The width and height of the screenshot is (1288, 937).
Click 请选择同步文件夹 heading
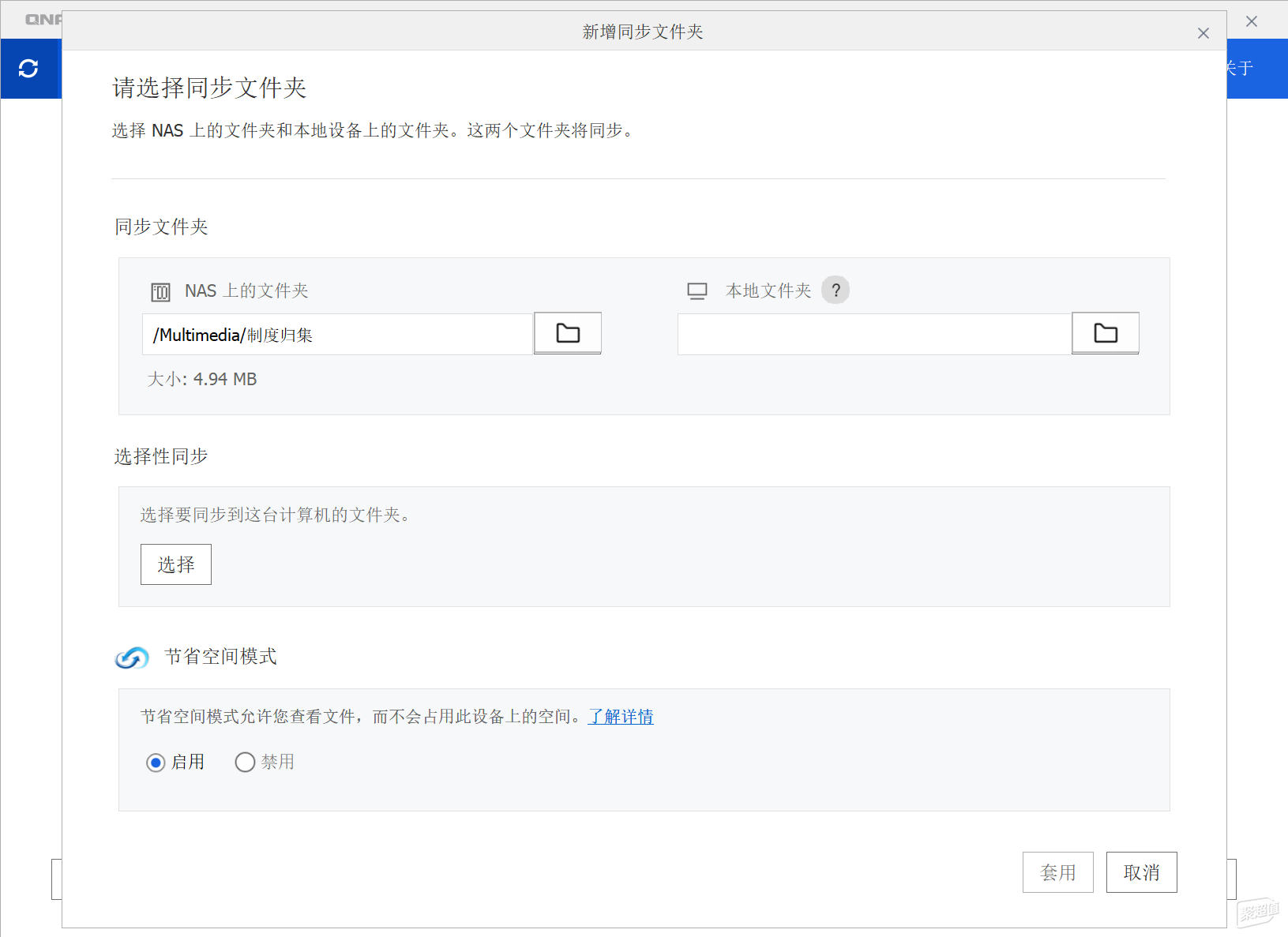point(209,88)
